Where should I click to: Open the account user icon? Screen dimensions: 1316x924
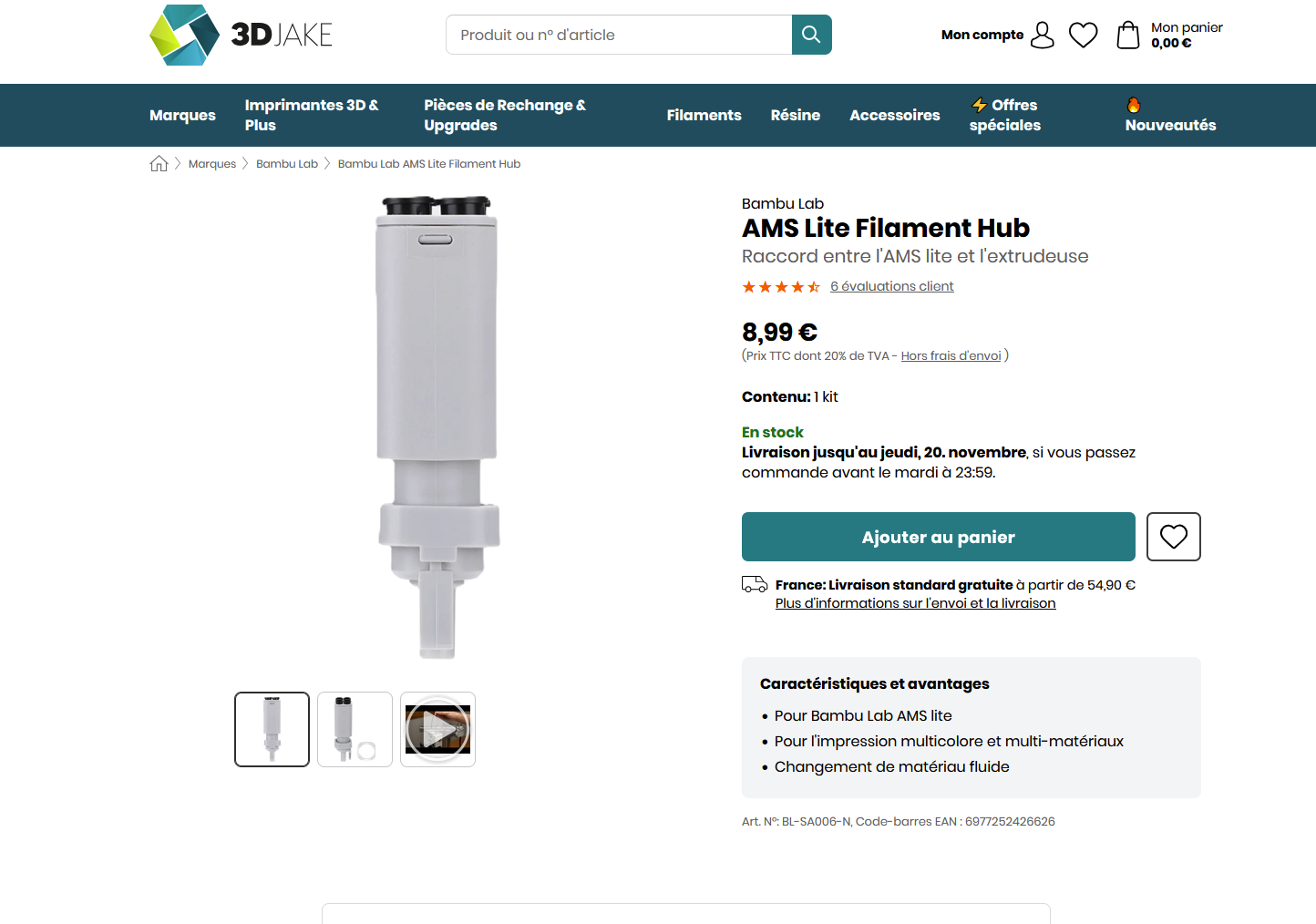tap(1042, 35)
